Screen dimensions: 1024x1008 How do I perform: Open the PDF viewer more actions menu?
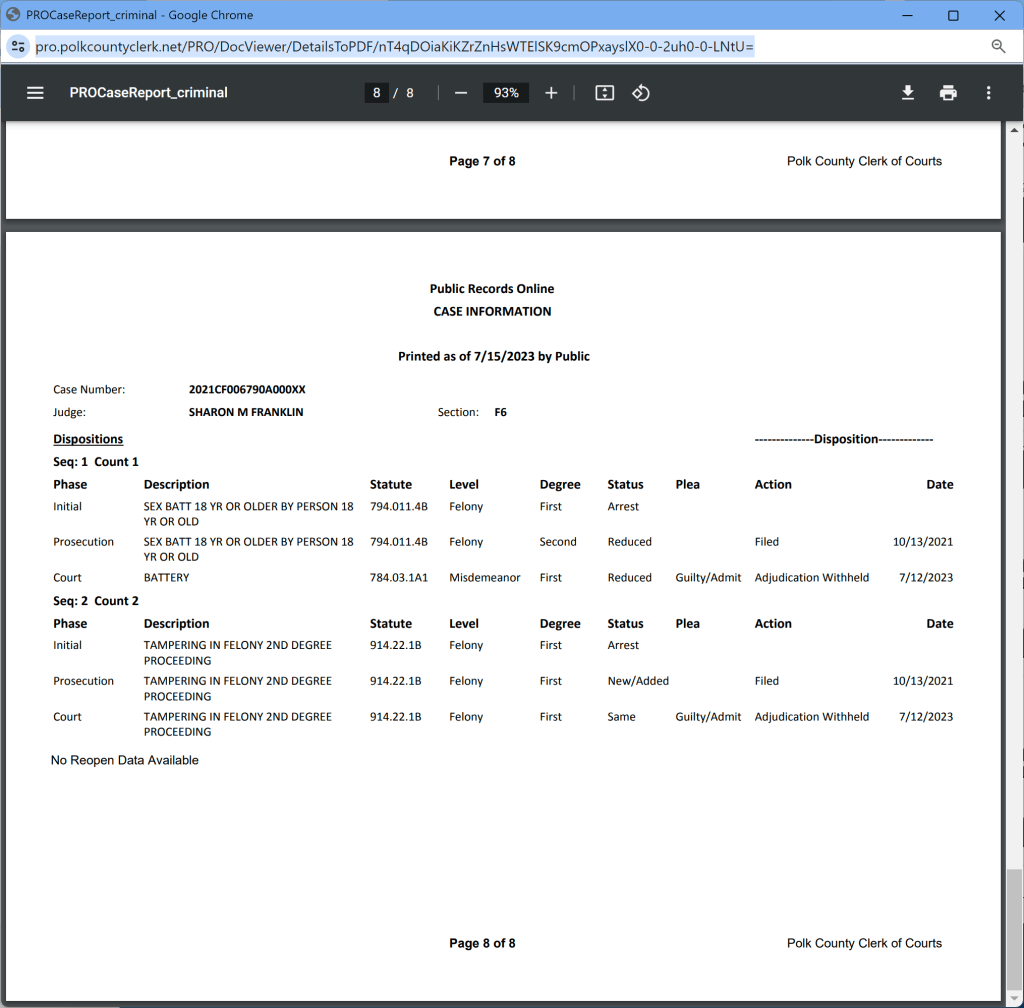pos(988,93)
